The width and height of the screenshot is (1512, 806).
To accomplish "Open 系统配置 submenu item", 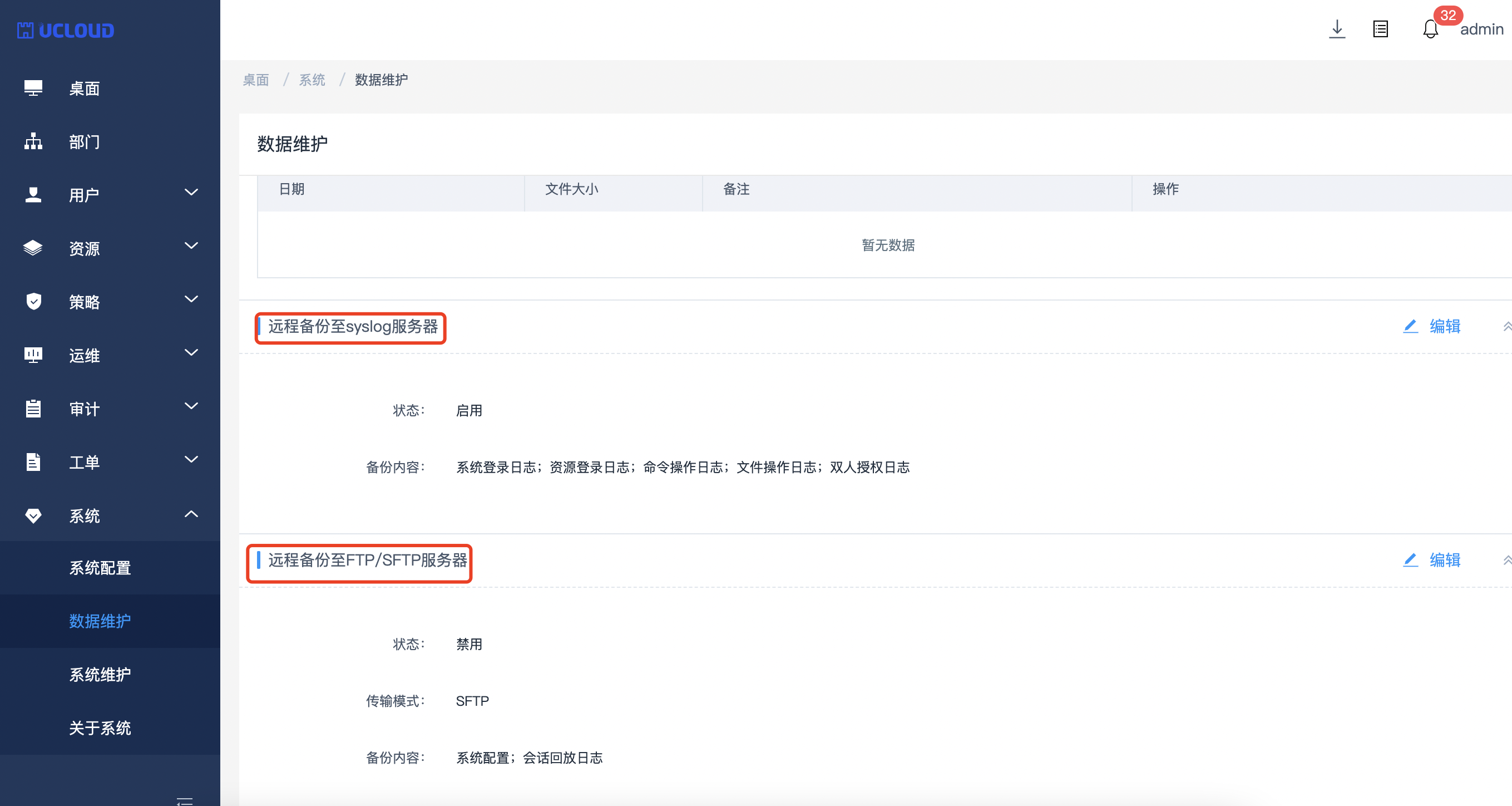I will coord(100,568).
